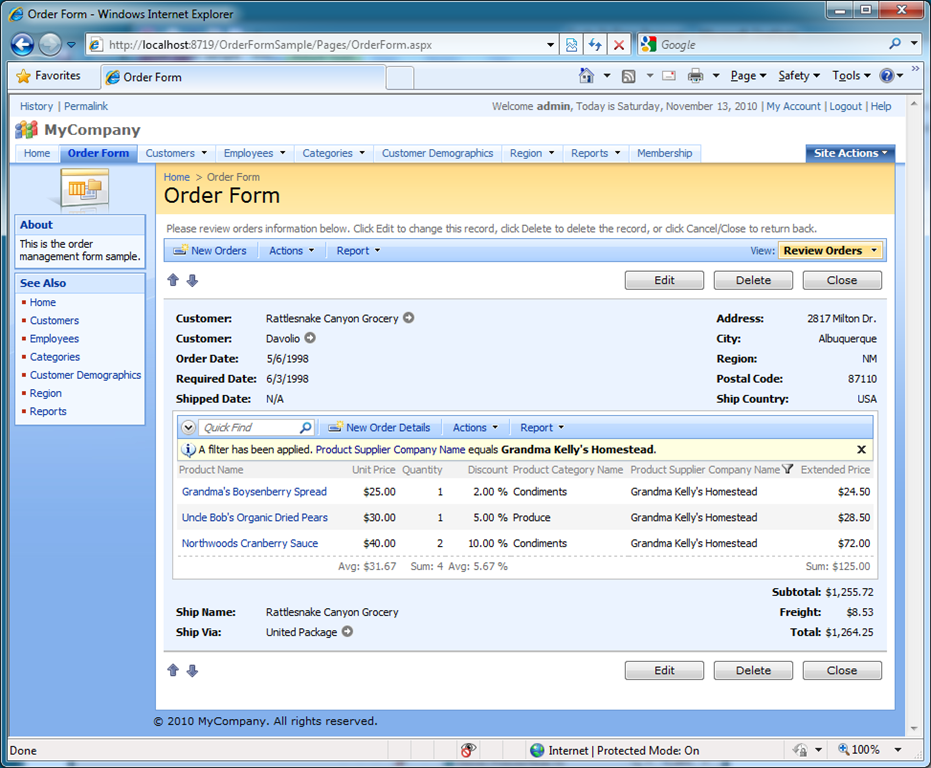Viewport: 931px width, 768px height.
Task: Click the down arrow below the order record
Action: (x=192, y=671)
